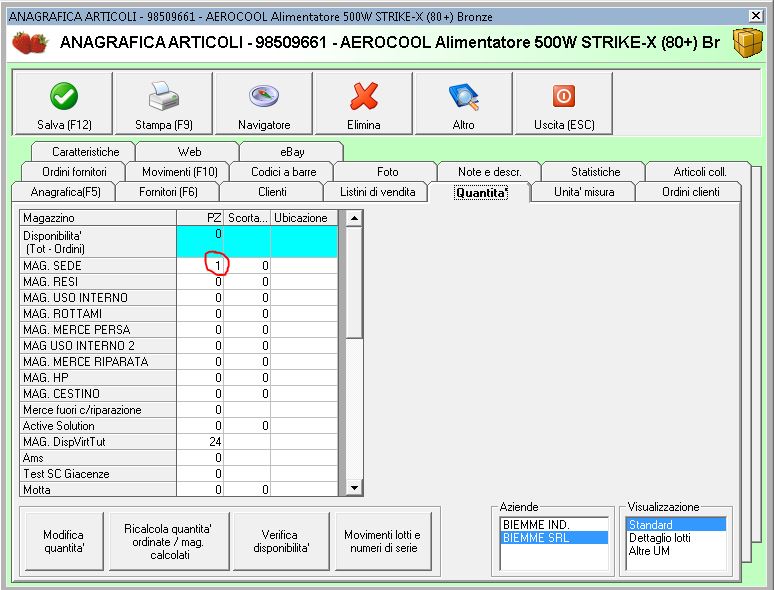Screen dimensions: 774x590
Task: Switch to Movimenti (F10) tab
Action: tap(180, 172)
